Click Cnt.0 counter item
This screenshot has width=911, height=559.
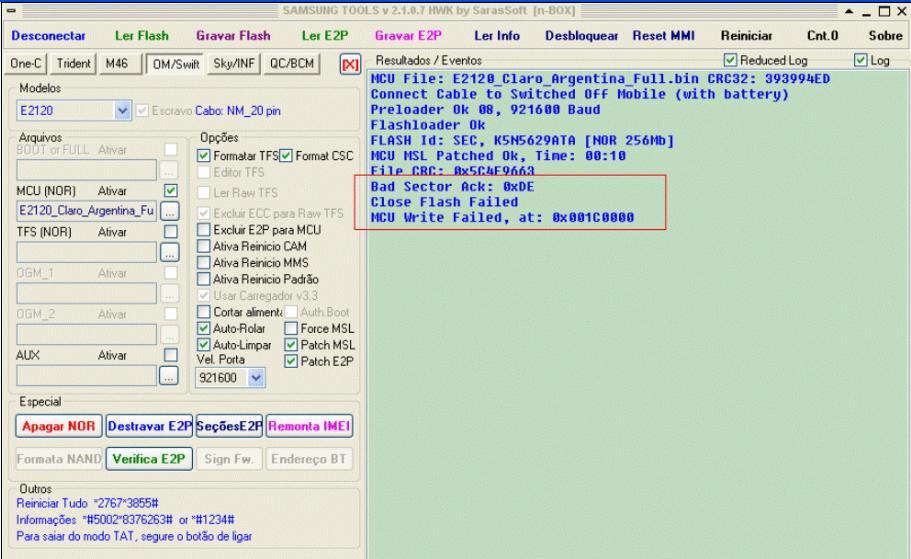(x=822, y=35)
